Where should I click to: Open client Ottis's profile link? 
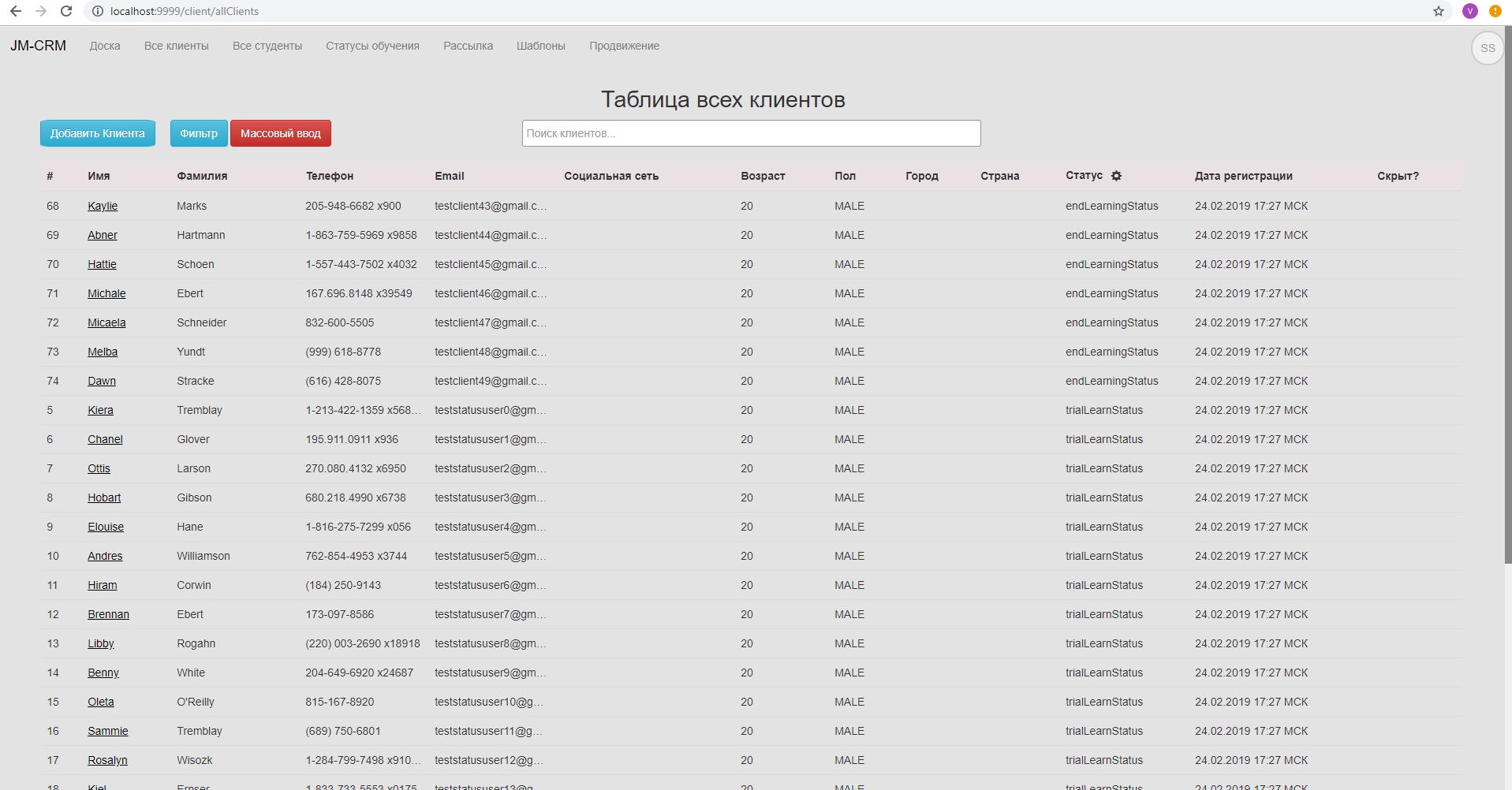click(x=99, y=468)
